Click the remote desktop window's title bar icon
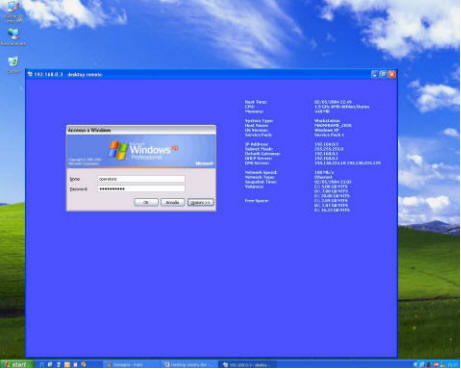 pyautogui.click(x=30, y=74)
